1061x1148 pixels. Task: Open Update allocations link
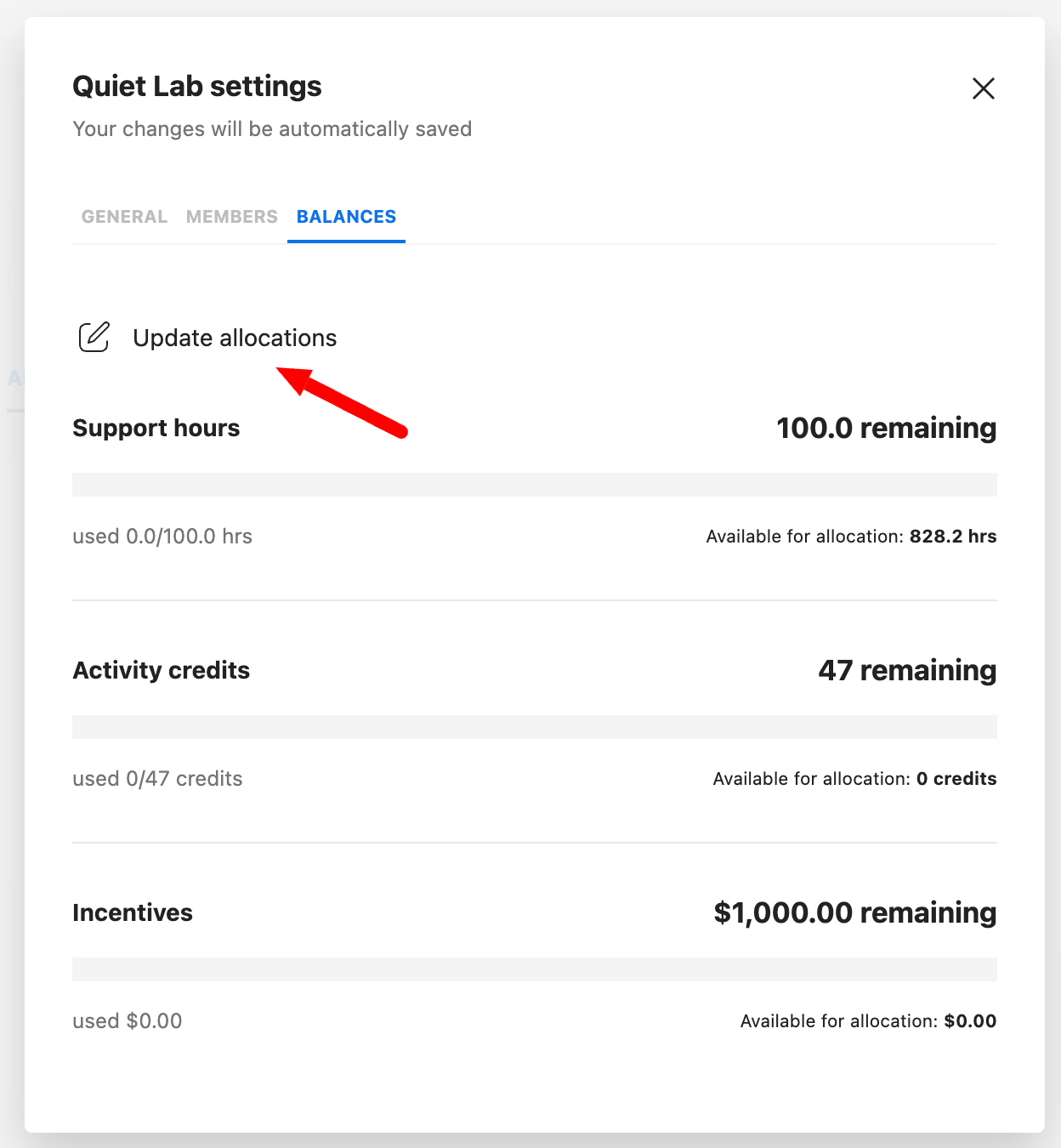click(235, 338)
